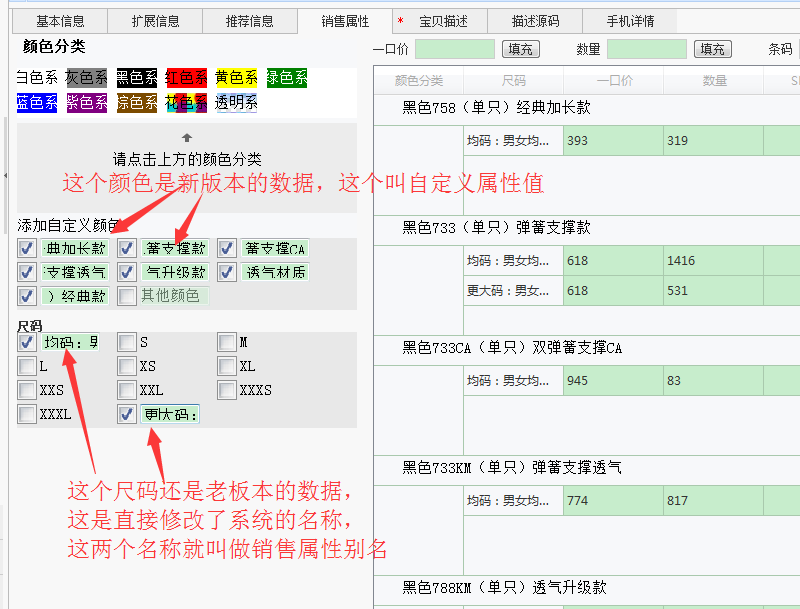This screenshot has height=609, width=800.
Task: Uncheck the 更大码 size checkbox
Action: pos(127,414)
